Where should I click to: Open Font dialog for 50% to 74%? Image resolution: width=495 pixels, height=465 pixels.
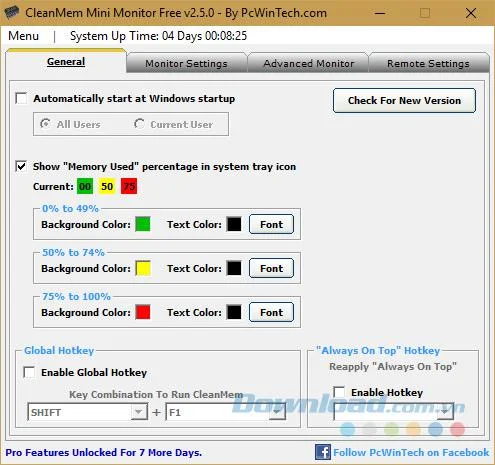[271, 268]
